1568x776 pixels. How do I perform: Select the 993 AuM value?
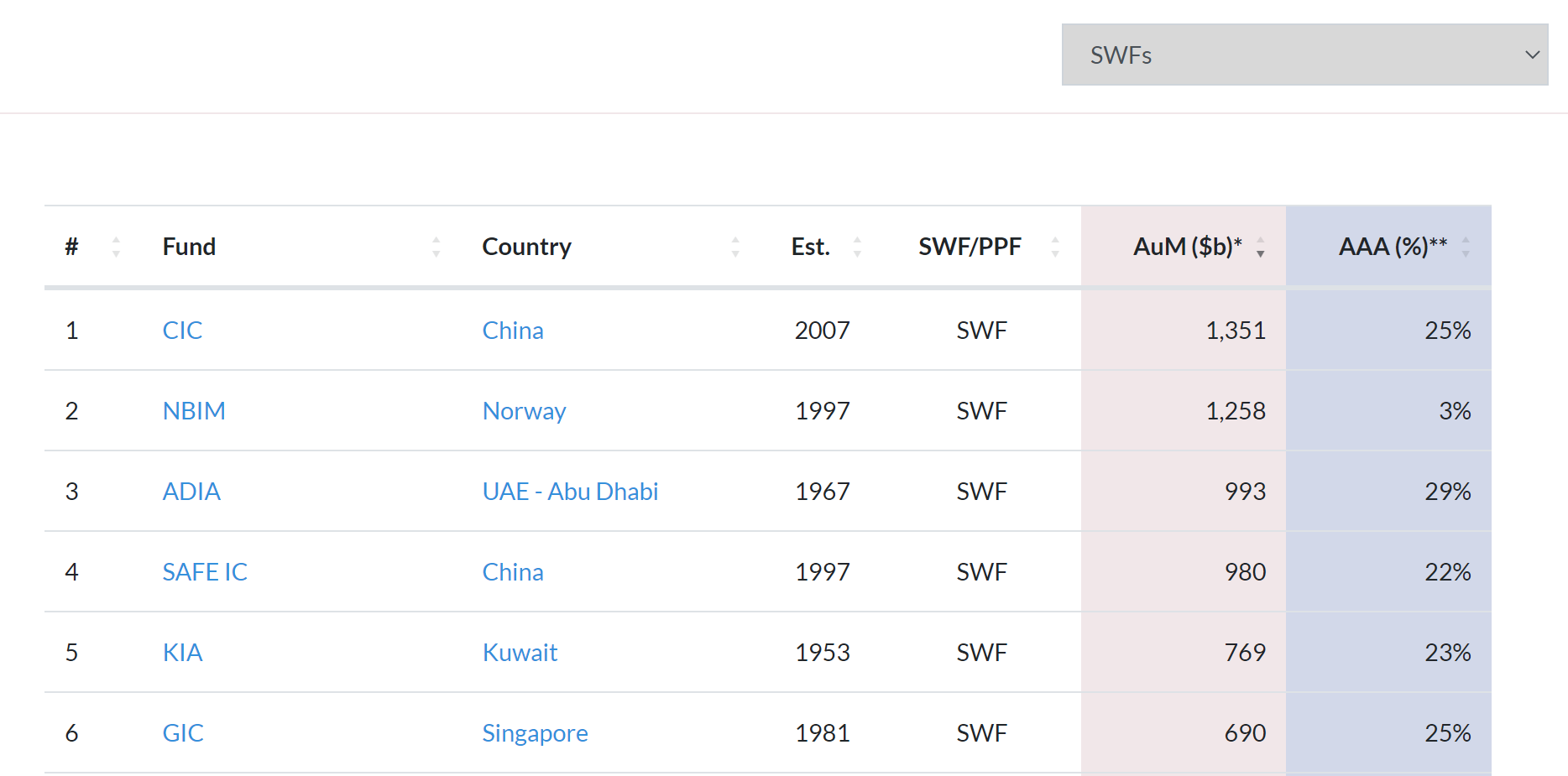click(x=1245, y=491)
